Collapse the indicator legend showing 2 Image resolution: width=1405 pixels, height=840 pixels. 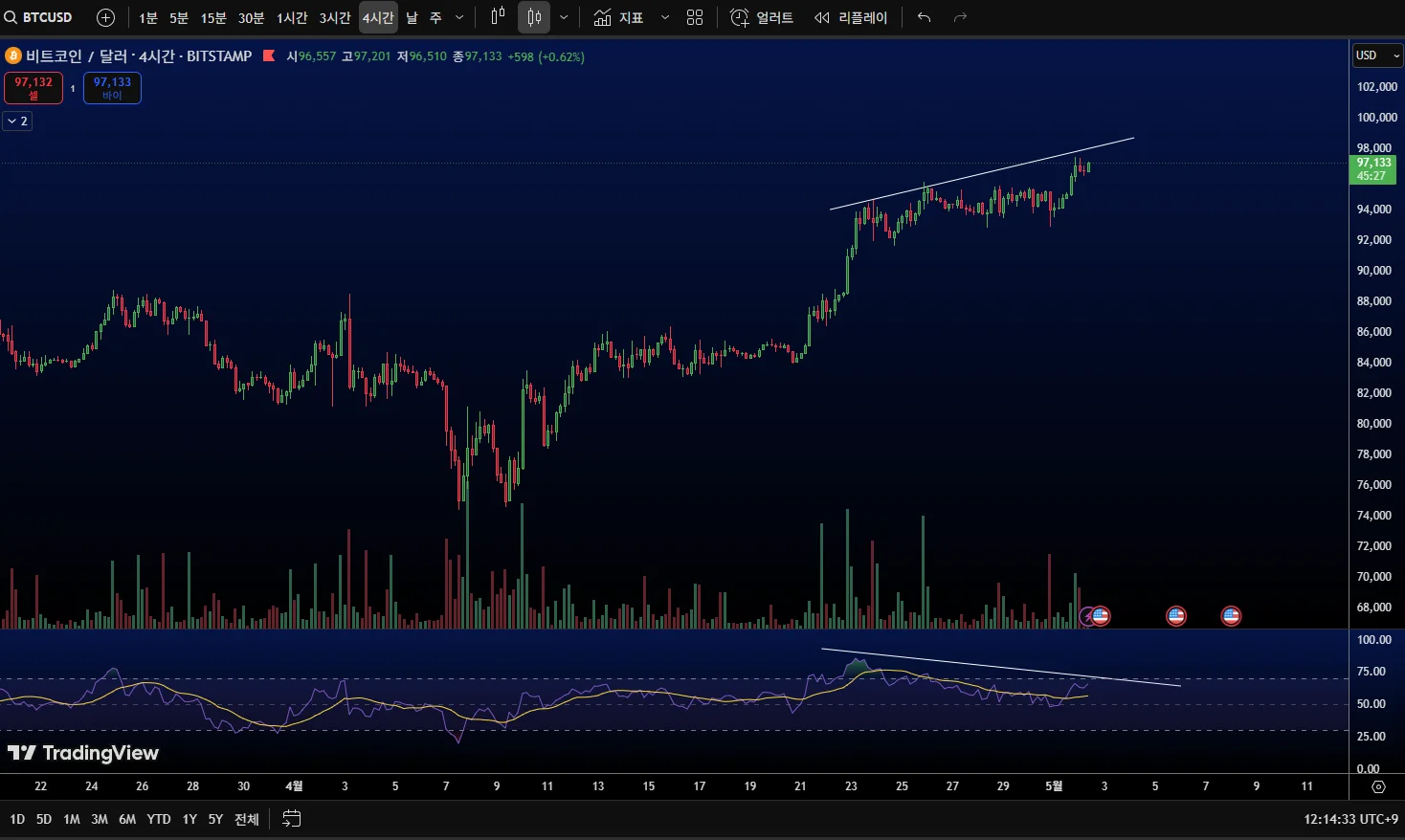point(17,122)
